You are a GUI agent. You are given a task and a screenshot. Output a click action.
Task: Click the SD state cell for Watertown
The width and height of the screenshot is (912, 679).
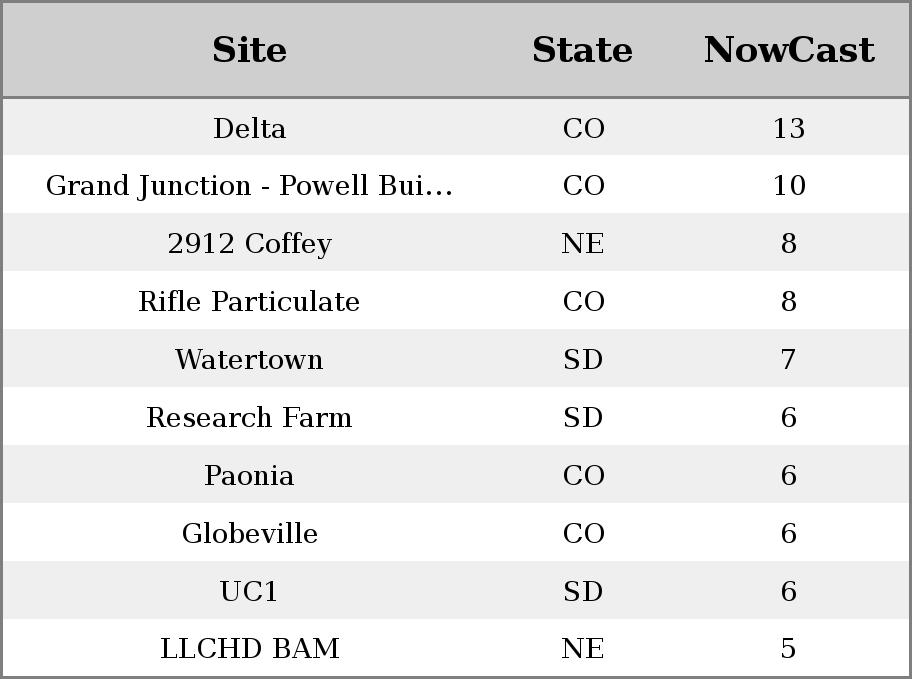click(582, 359)
